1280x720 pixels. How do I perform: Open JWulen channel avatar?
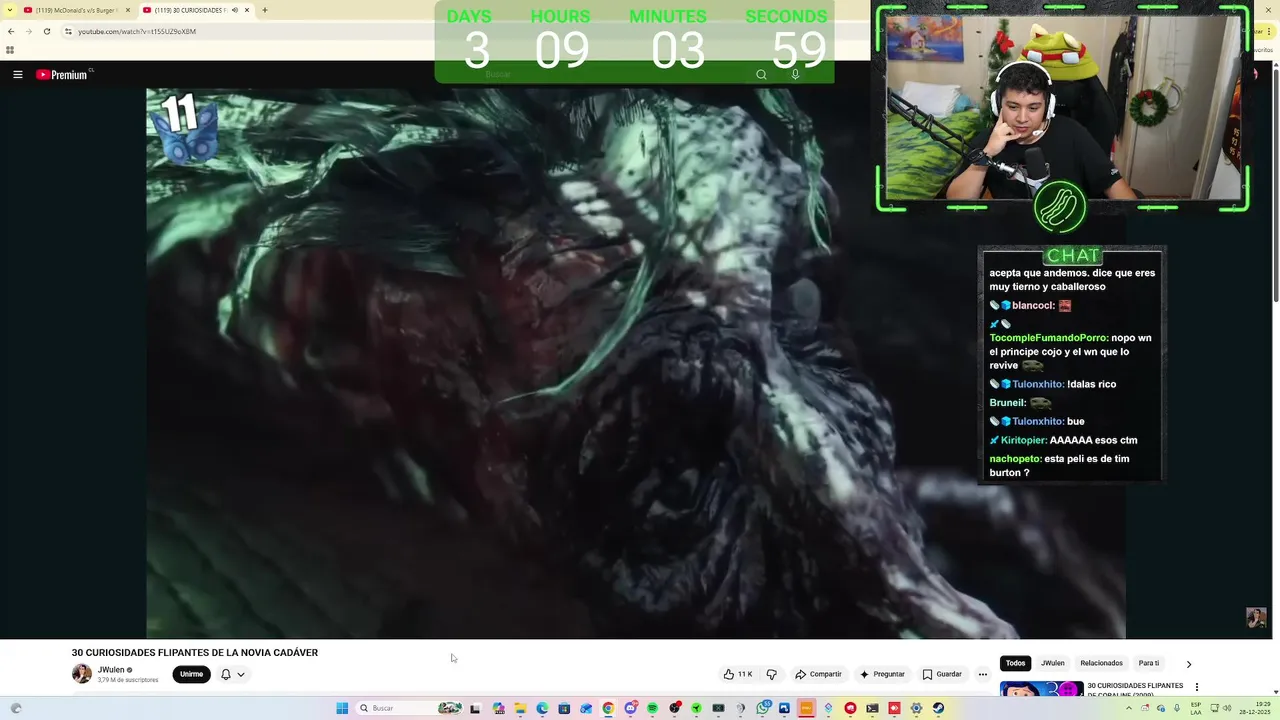coord(82,674)
